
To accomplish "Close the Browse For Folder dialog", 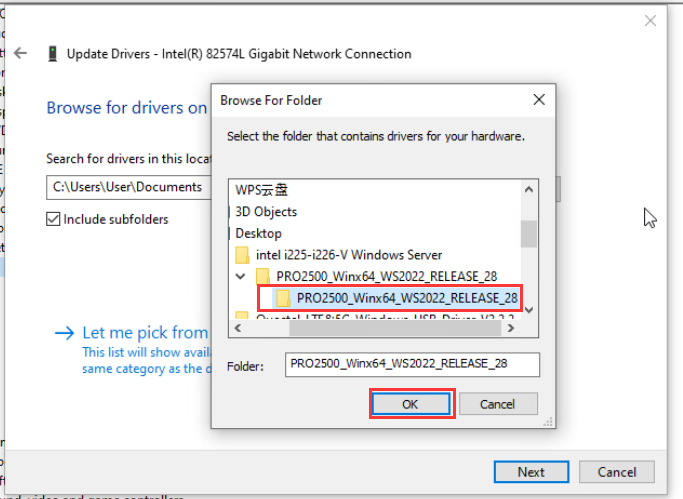I will tap(539, 100).
